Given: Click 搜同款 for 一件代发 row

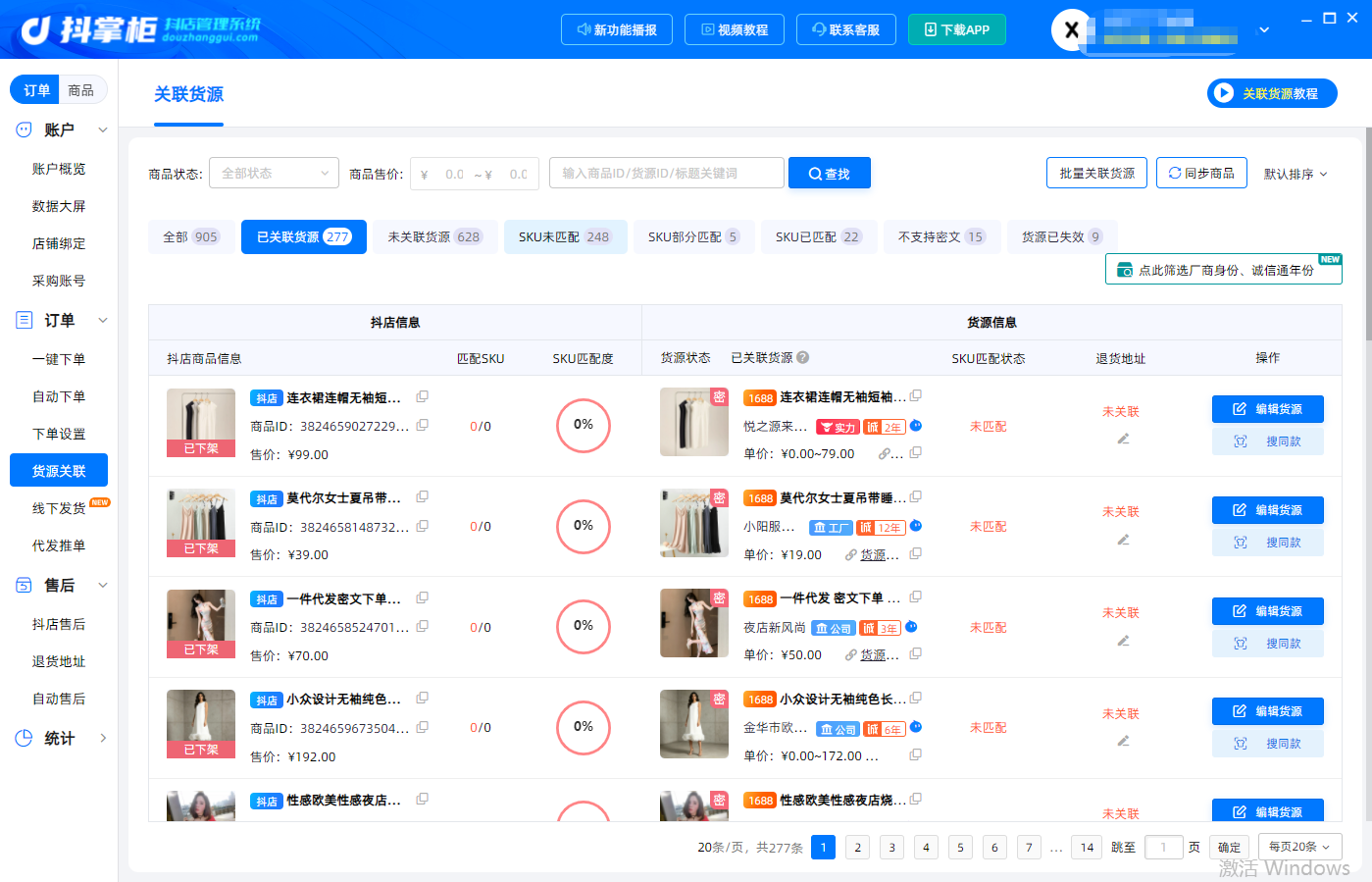Looking at the screenshot, I should (1268, 644).
